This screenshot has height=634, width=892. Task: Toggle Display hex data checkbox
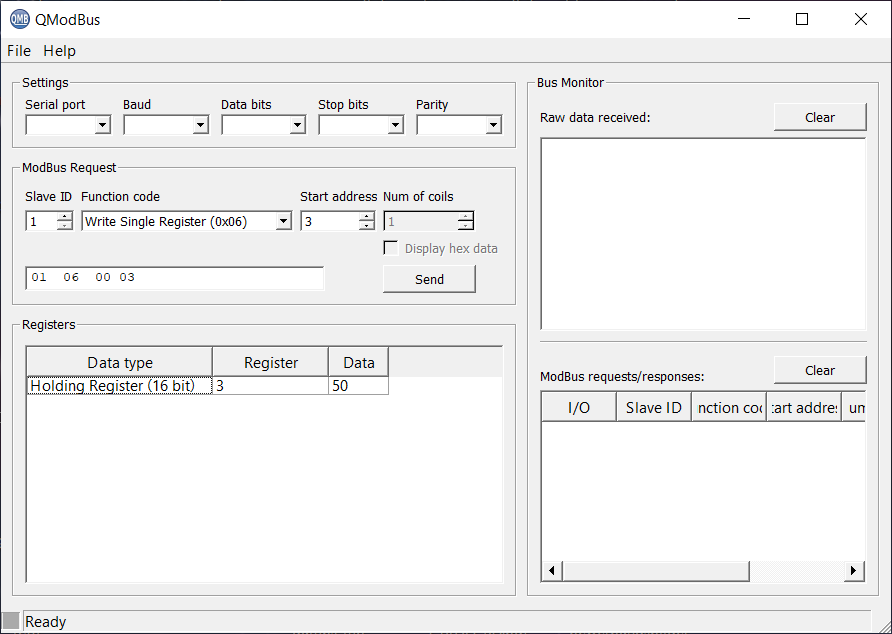pos(391,248)
